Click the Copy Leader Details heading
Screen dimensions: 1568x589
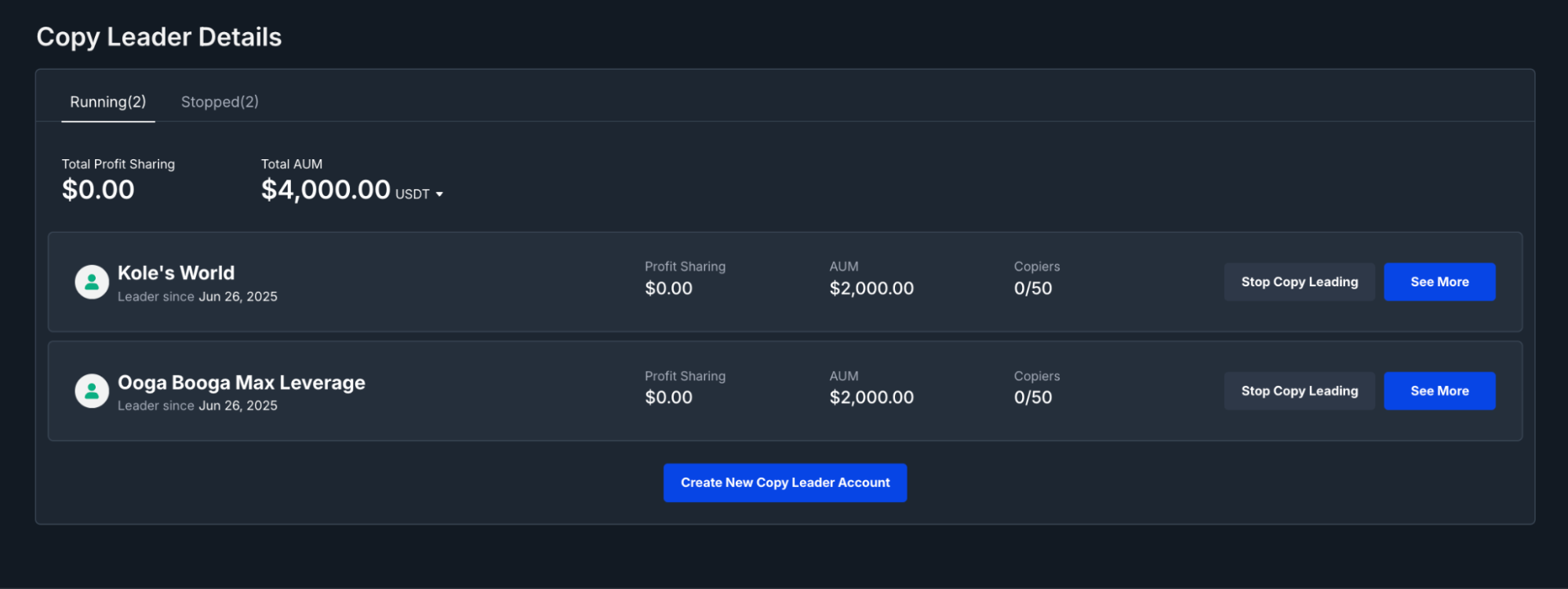tap(159, 36)
